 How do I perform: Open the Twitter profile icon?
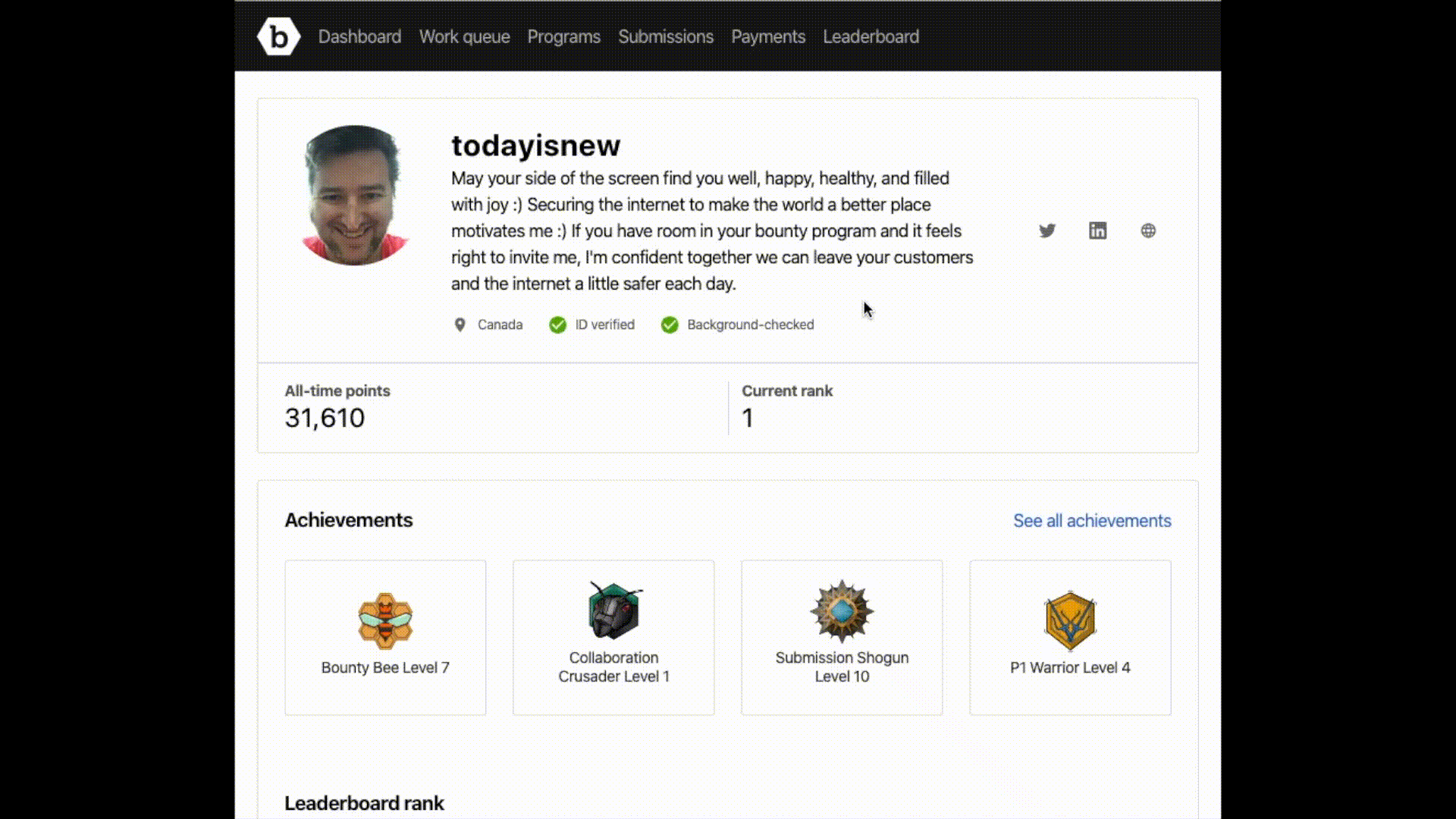point(1047,231)
